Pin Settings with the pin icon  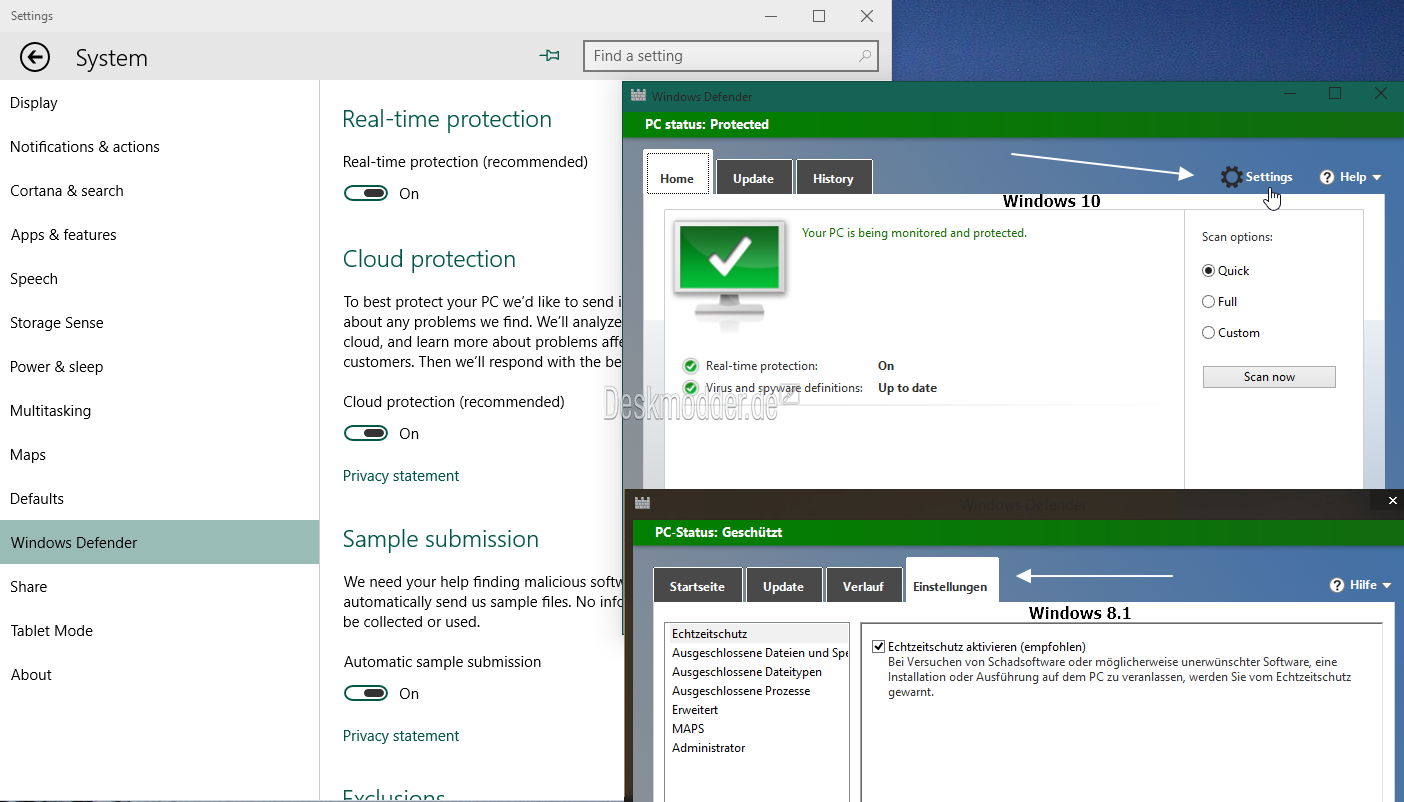[x=549, y=56]
